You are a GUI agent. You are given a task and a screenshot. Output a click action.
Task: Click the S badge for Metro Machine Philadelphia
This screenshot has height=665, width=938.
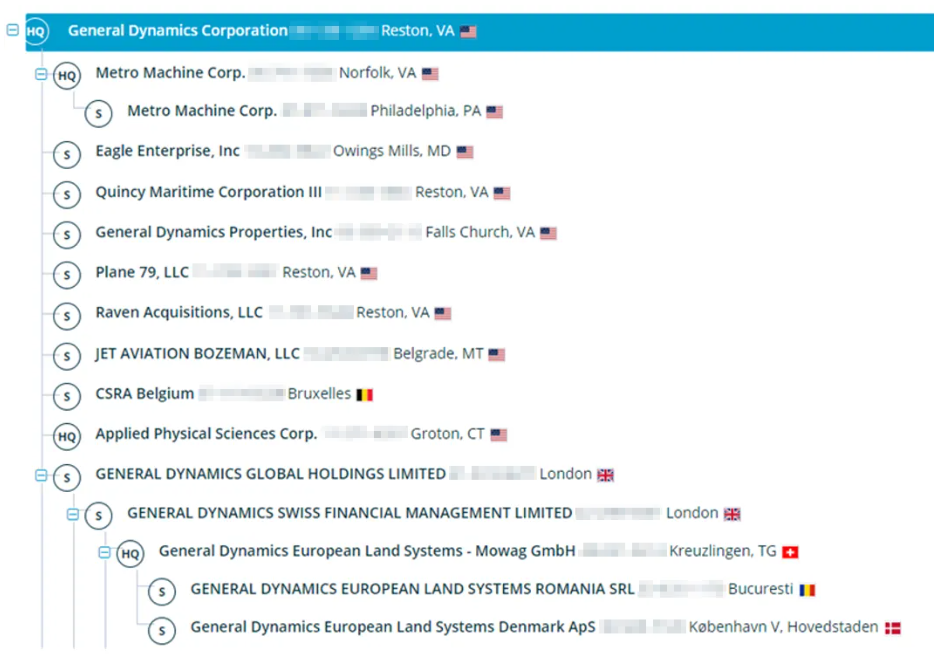99,113
